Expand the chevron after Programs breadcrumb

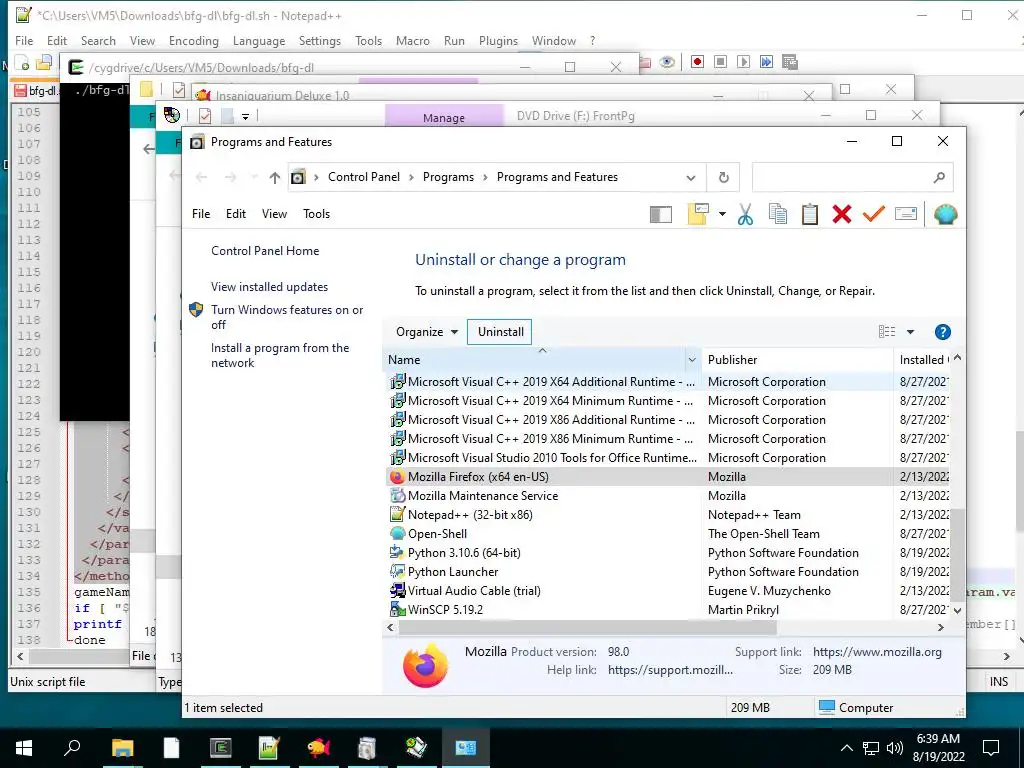(x=485, y=177)
